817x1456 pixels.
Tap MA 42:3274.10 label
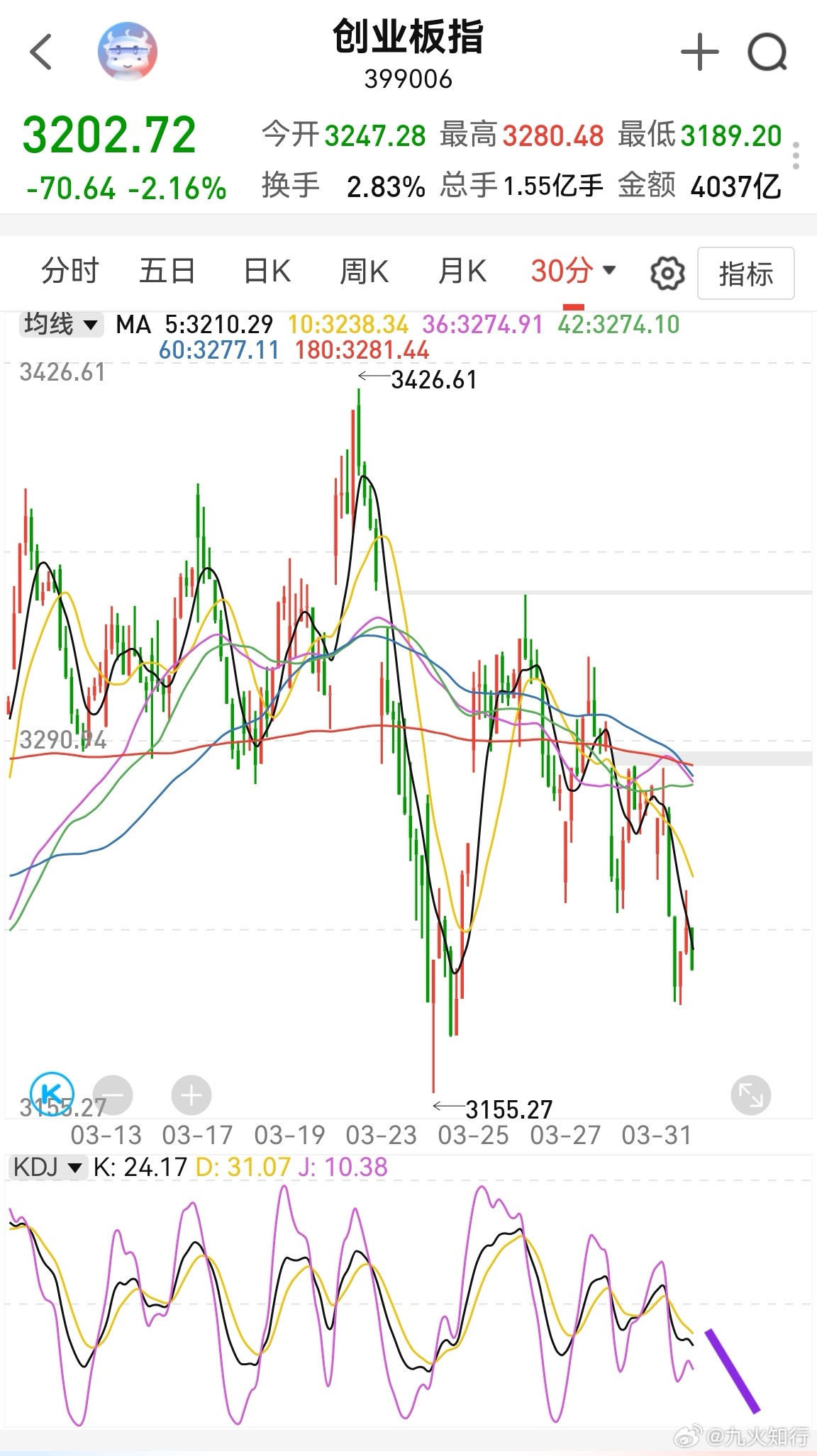(618, 325)
